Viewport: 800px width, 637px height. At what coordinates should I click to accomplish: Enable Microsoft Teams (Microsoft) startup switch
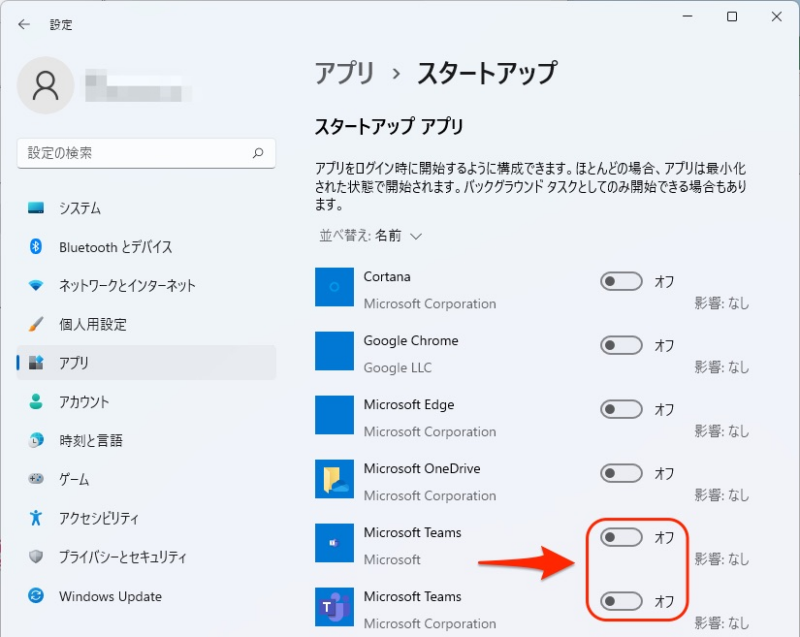tap(621, 537)
